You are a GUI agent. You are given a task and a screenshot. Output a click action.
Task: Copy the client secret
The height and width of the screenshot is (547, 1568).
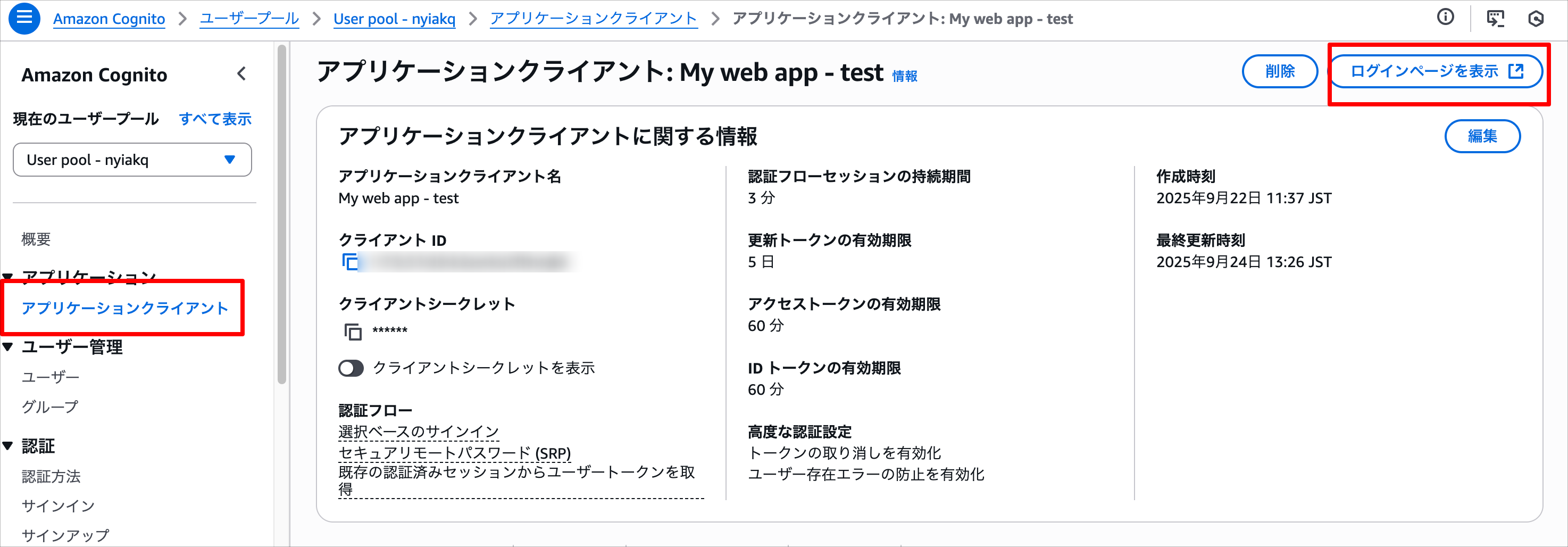pos(353,331)
